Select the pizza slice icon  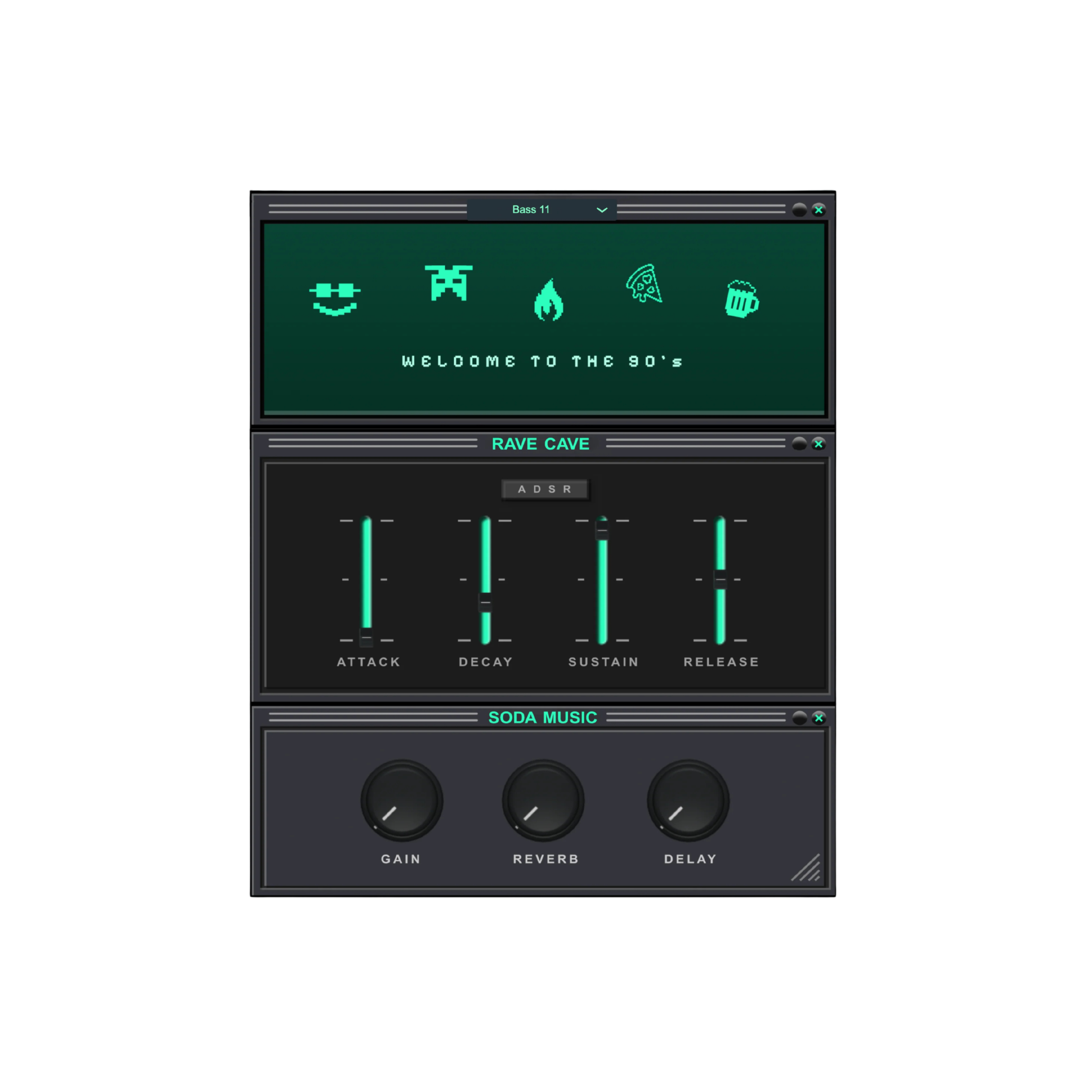pyautogui.click(x=644, y=284)
